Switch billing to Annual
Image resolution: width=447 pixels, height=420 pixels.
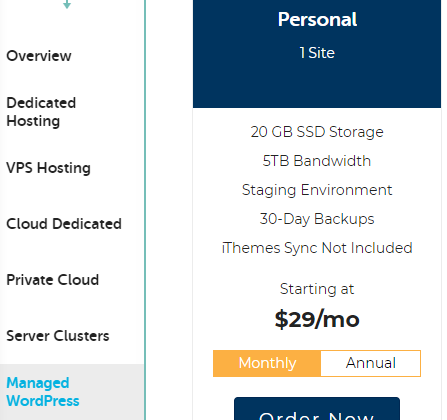371,363
